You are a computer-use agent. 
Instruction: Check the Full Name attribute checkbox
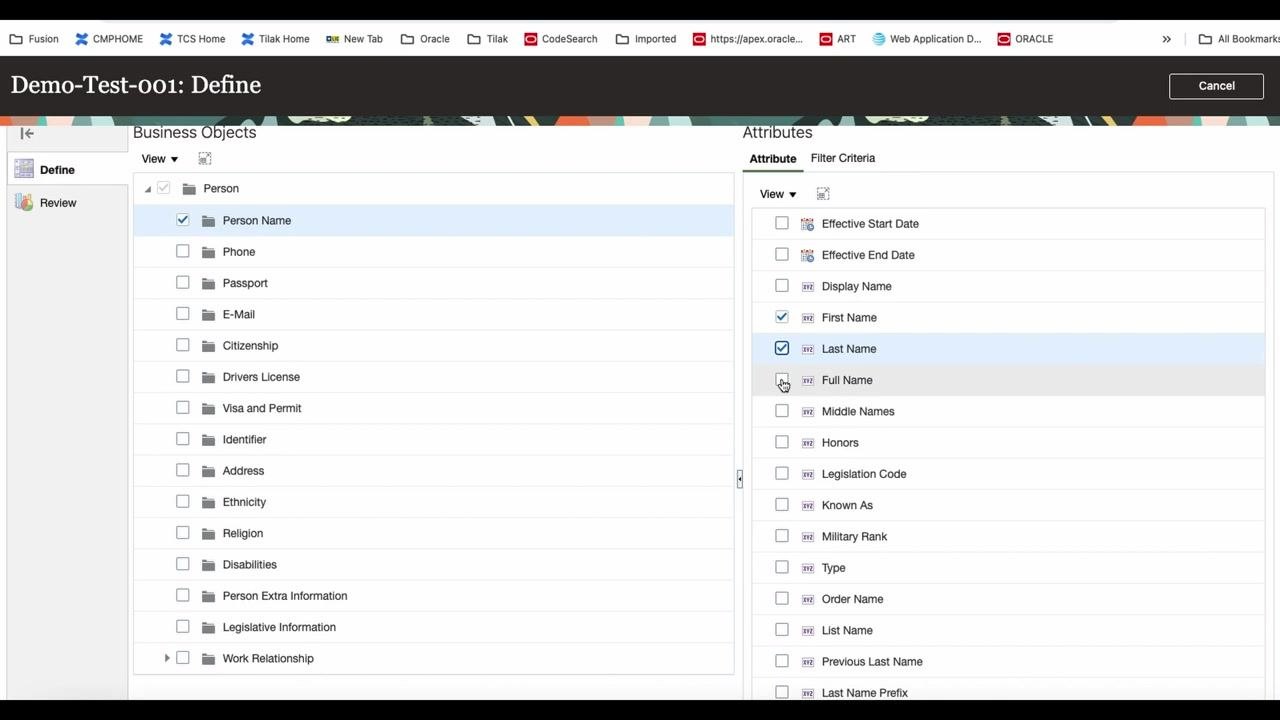pos(782,380)
